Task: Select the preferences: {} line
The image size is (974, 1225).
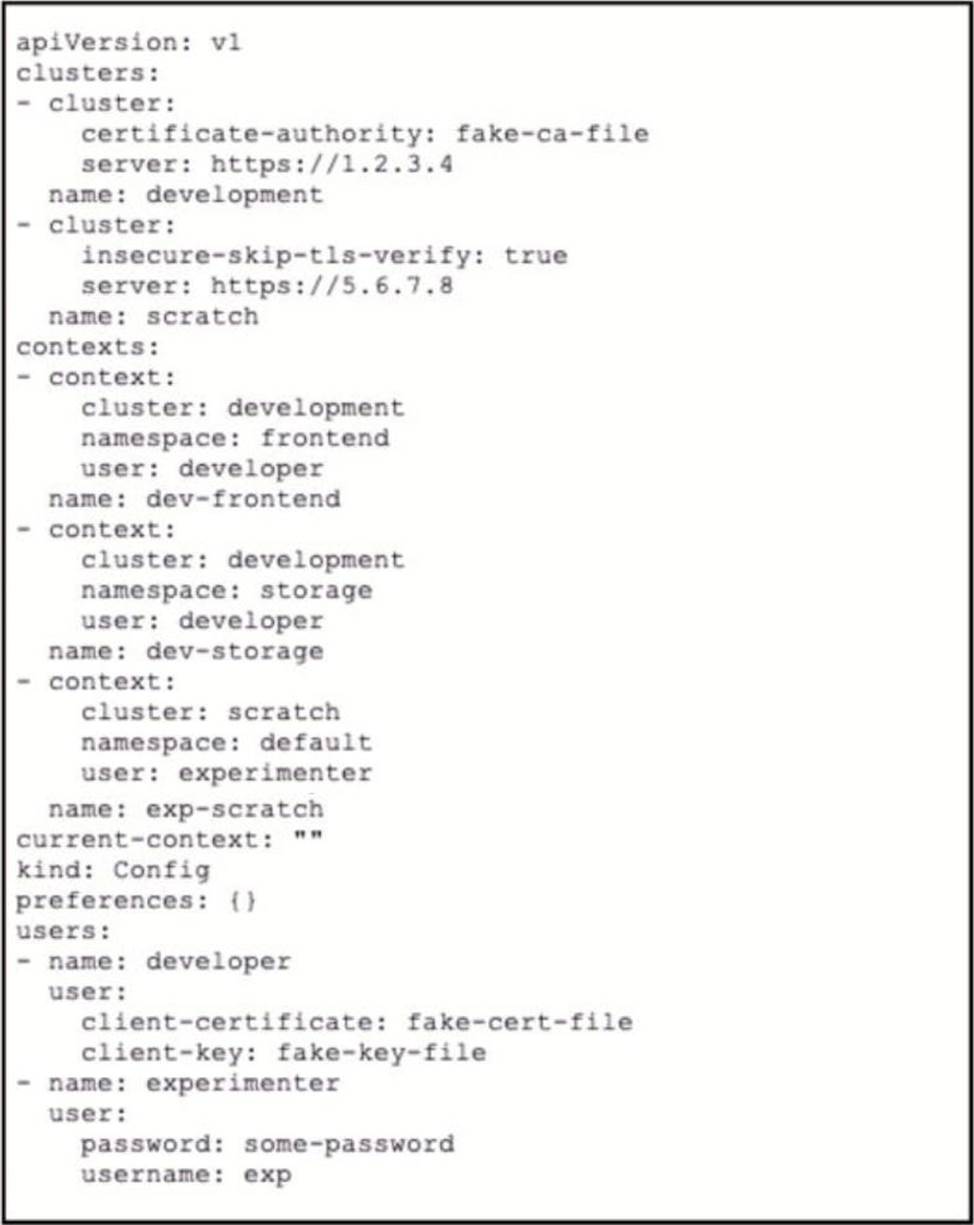Action: click(137, 901)
